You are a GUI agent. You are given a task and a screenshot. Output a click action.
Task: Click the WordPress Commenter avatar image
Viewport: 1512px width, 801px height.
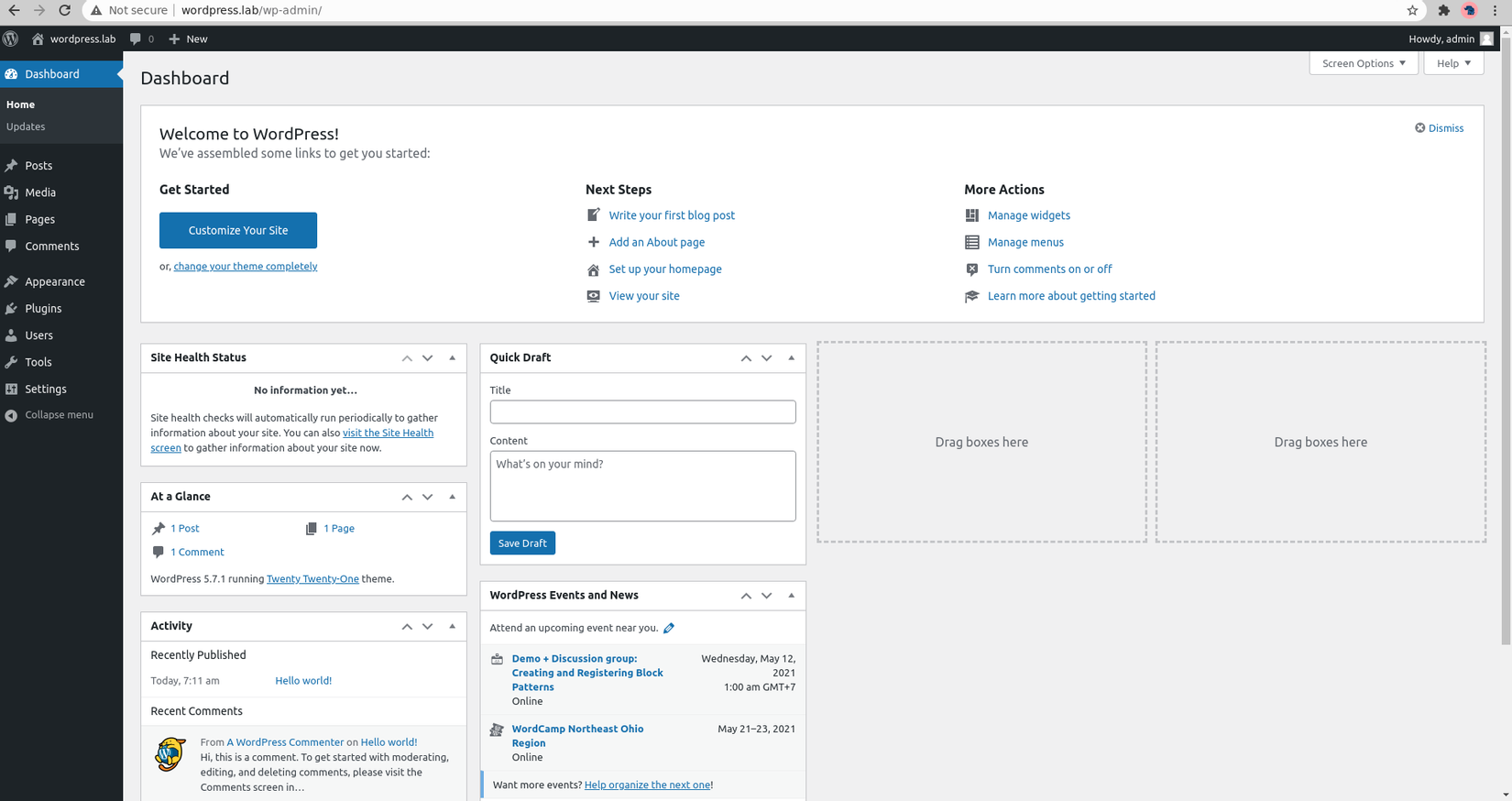point(170,753)
